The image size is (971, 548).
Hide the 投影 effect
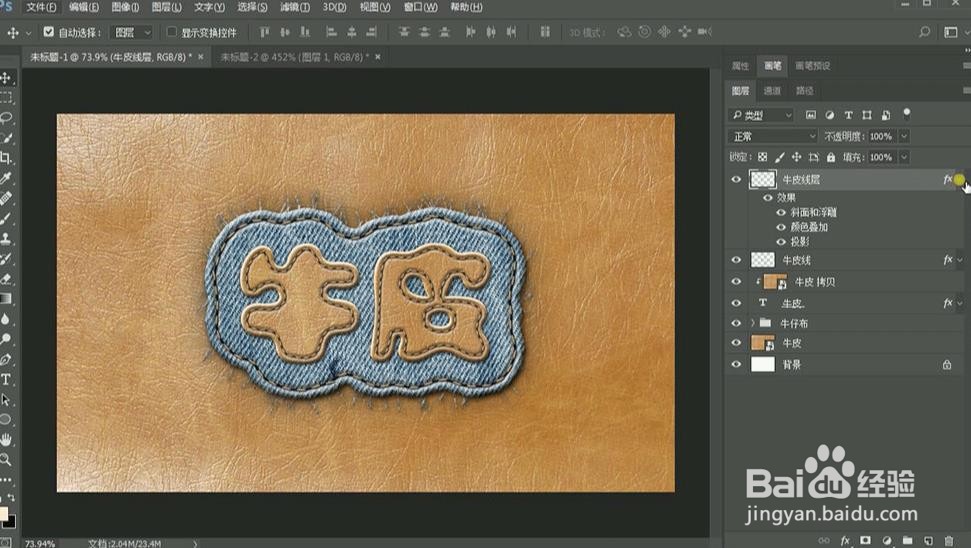click(x=781, y=242)
